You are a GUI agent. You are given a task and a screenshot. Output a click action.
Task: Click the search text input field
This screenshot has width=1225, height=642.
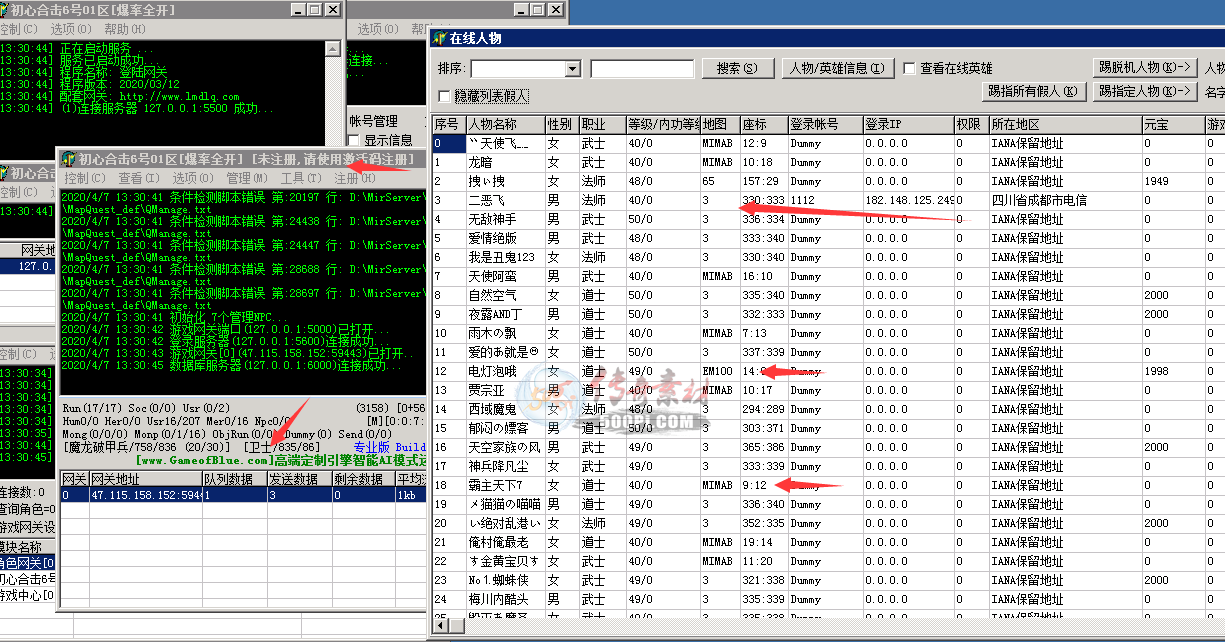coord(642,69)
